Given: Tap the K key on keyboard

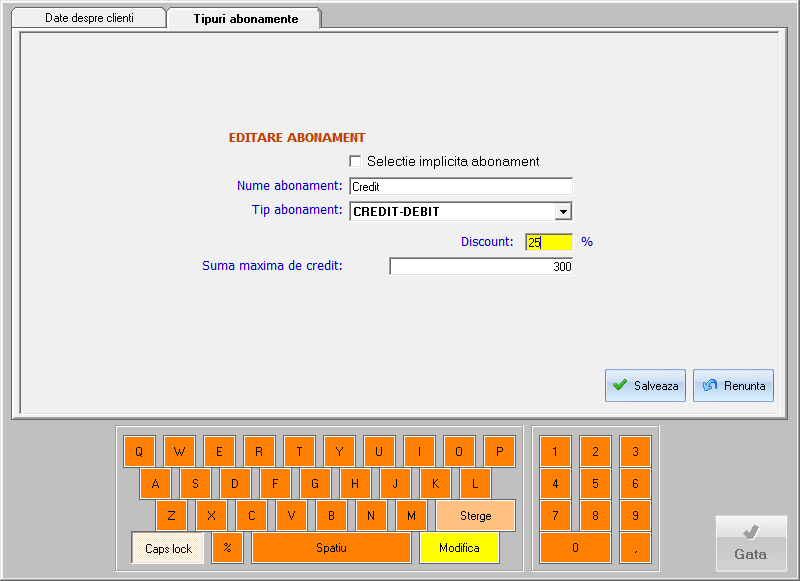Looking at the screenshot, I should point(435,484).
